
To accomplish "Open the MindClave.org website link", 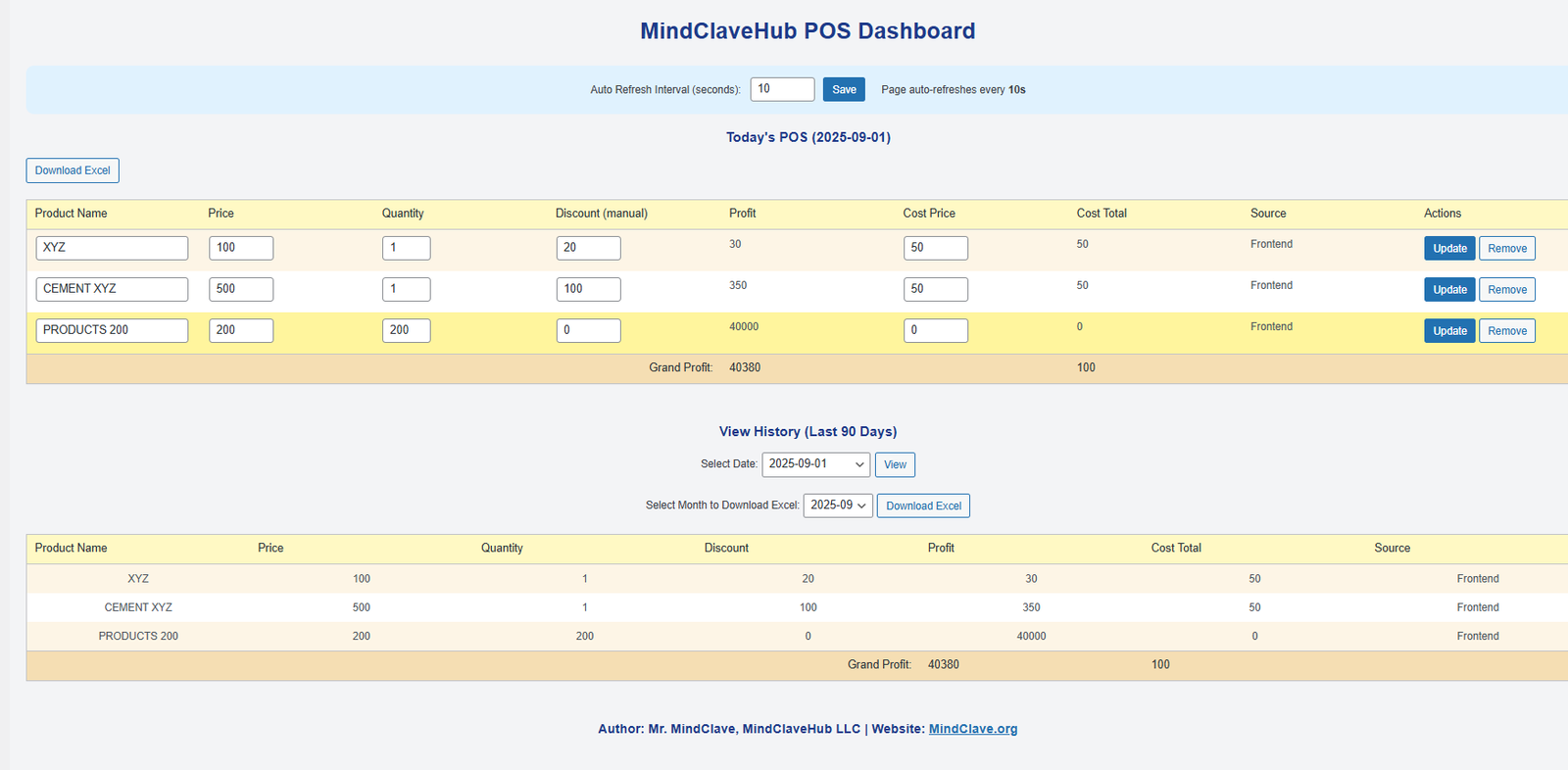I will pos(972,729).
